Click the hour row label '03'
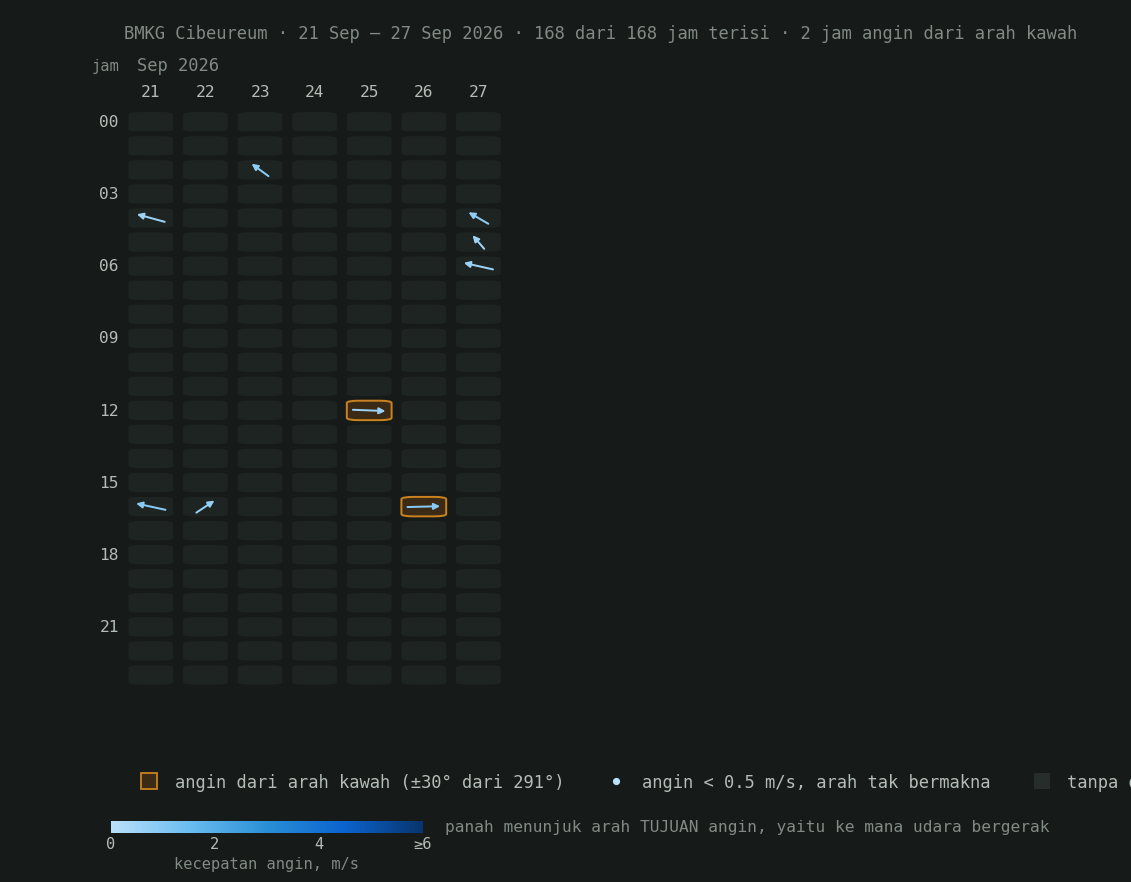 tap(109, 194)
